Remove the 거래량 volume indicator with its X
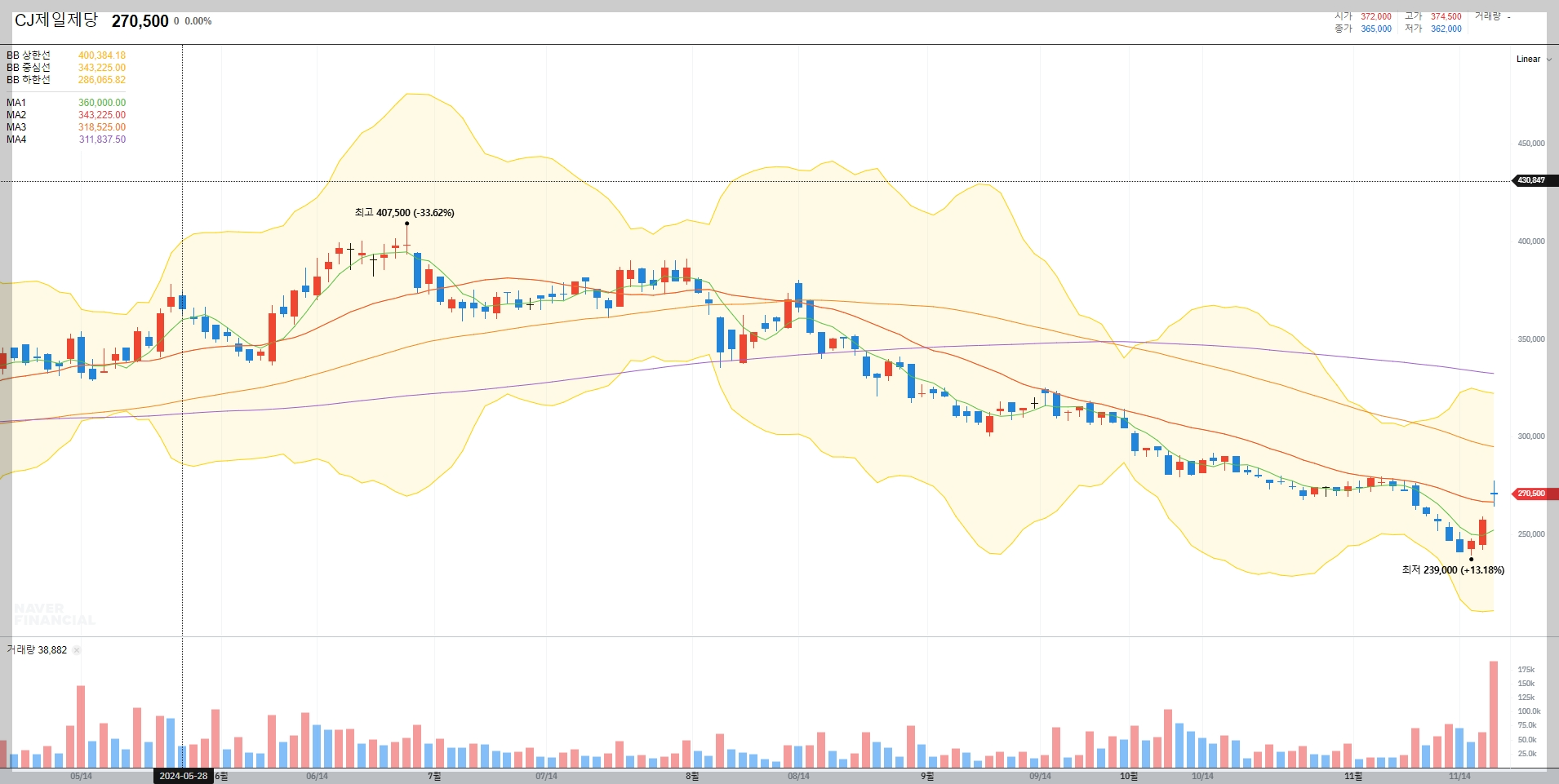The height and width of the screenshot is (784, 1559). click(x=77, y=650)
